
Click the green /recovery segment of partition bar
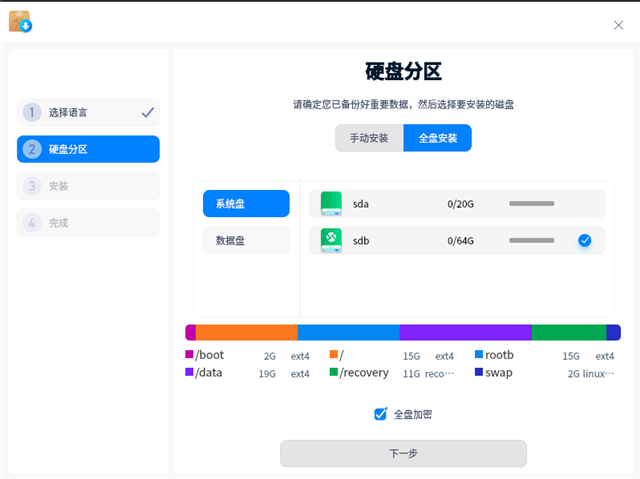tap(569, 333)
